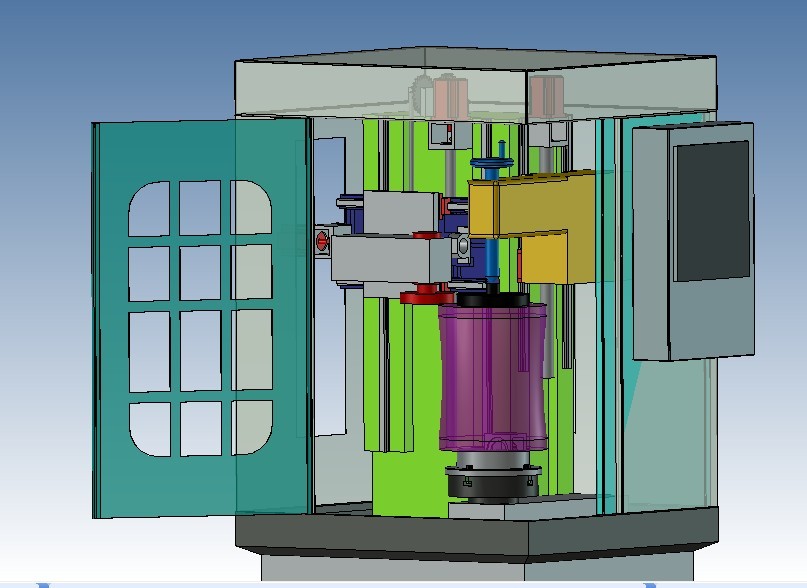Select the dark chuck ring under vessel
This screenshot has width=807, height=588.
coord(492,485)
